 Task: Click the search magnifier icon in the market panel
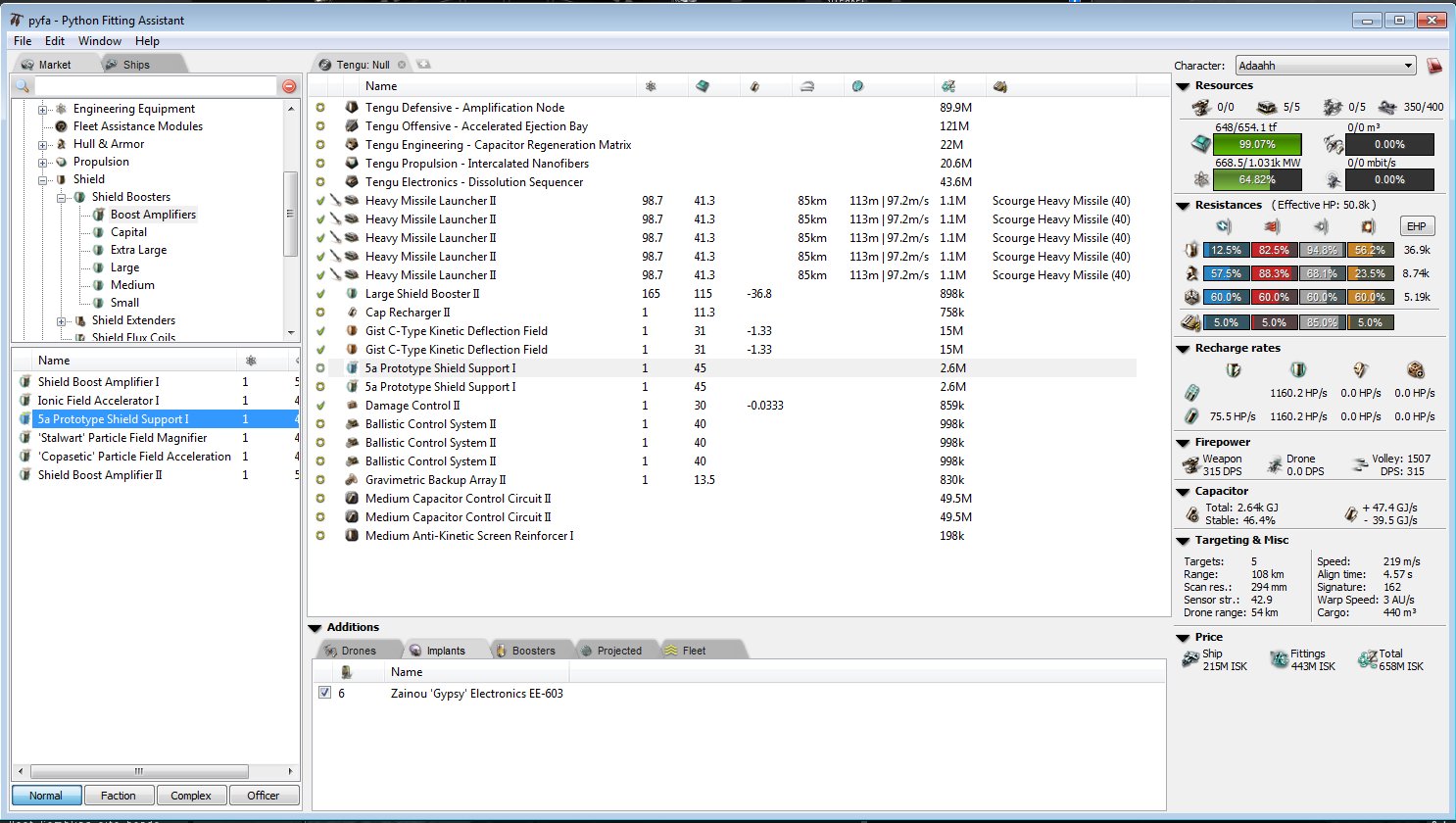[x=23, y=86]
